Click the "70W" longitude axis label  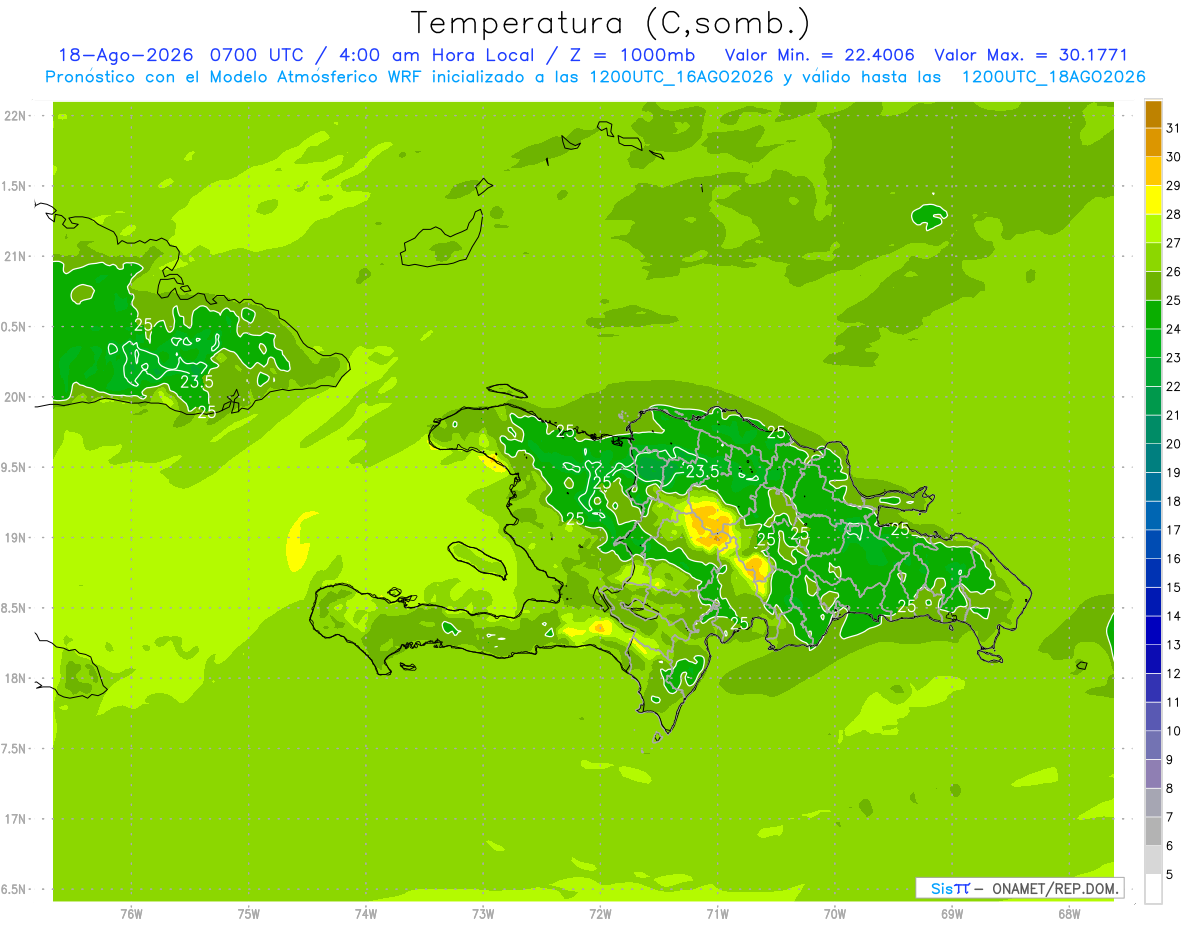click(835, 914)
